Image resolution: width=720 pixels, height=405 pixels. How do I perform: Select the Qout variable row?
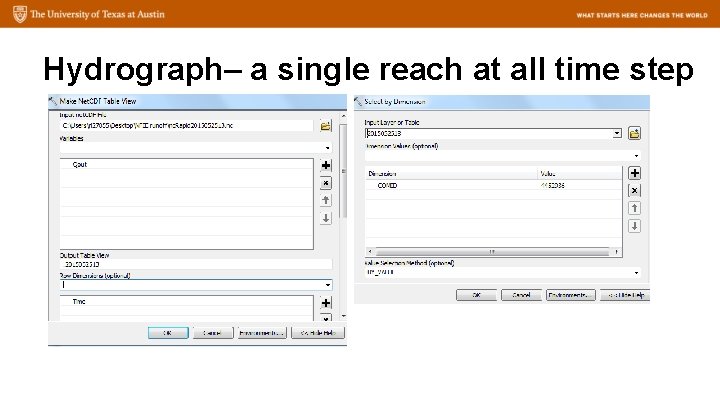[186, 164]
